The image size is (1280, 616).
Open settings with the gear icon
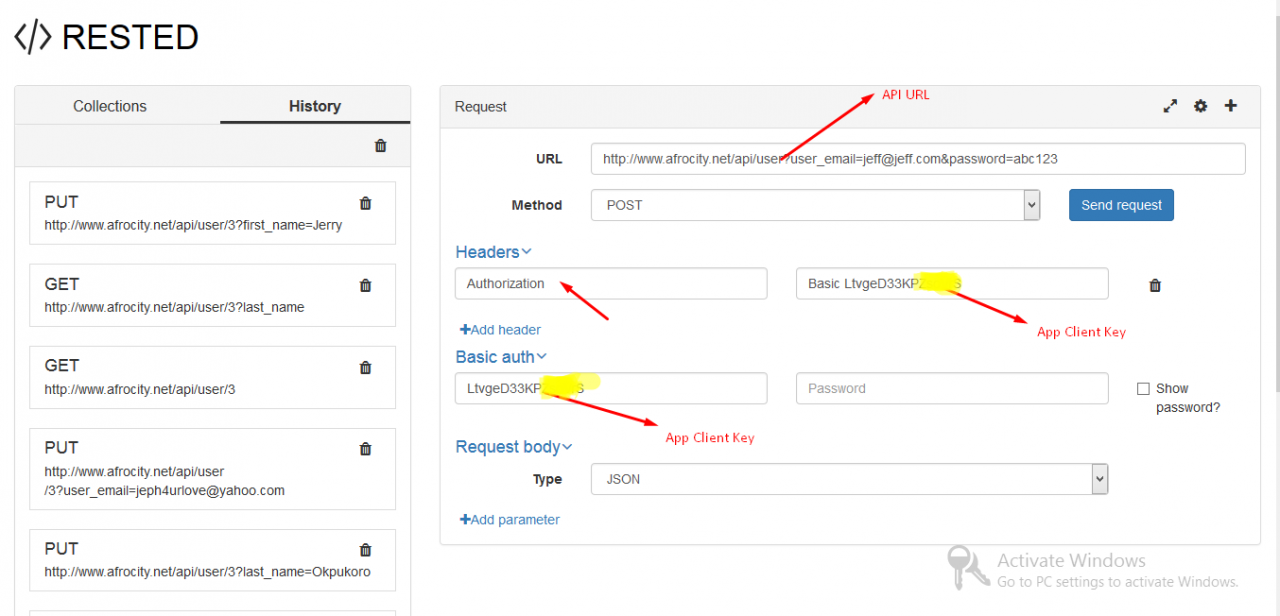[x=1200, y=106]
